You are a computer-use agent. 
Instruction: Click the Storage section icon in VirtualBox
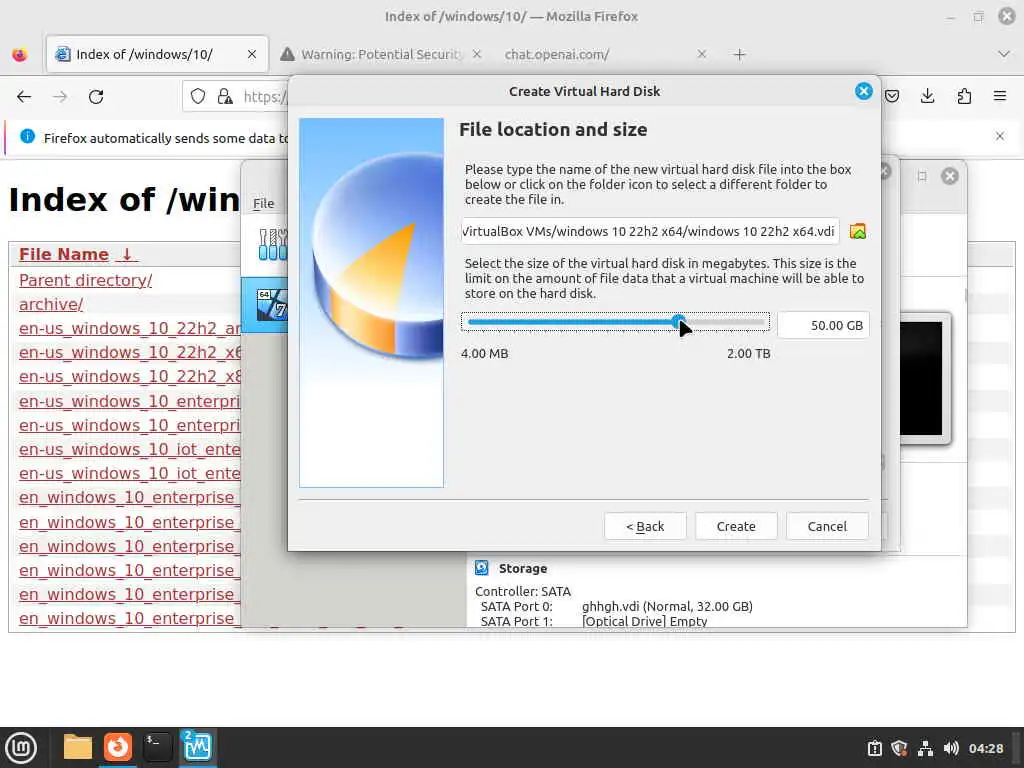(x=482, y=568)
